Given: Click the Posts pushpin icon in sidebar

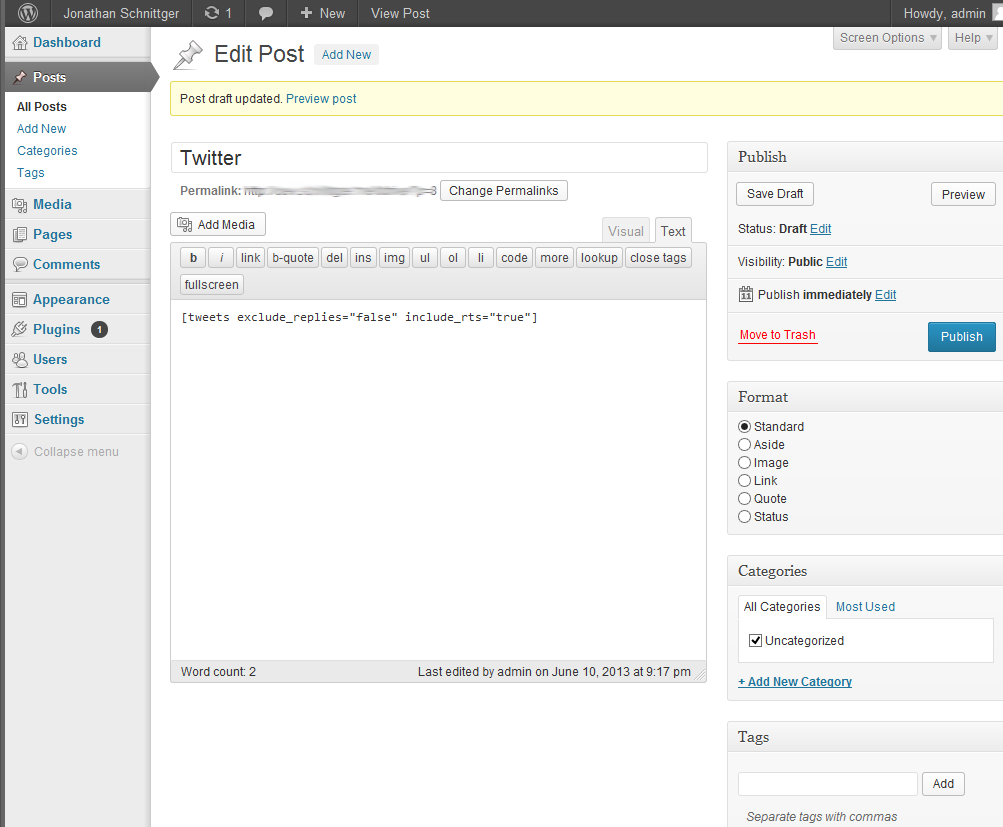Looking at the screenshot, I should pos(20,77).
